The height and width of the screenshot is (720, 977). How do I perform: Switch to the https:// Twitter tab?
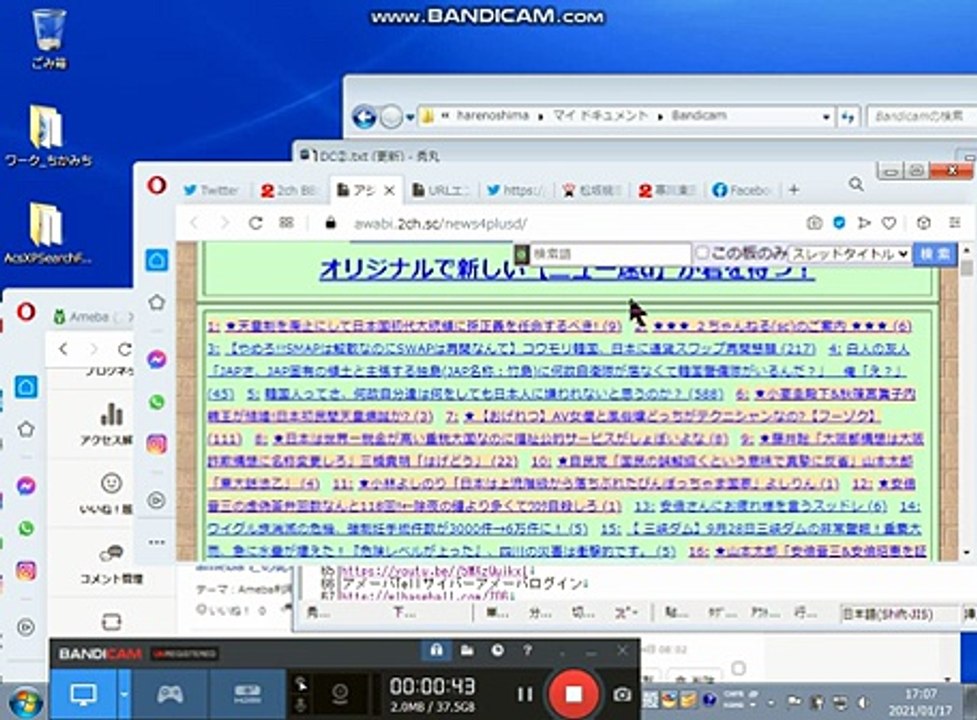click(x=515, y=190)
